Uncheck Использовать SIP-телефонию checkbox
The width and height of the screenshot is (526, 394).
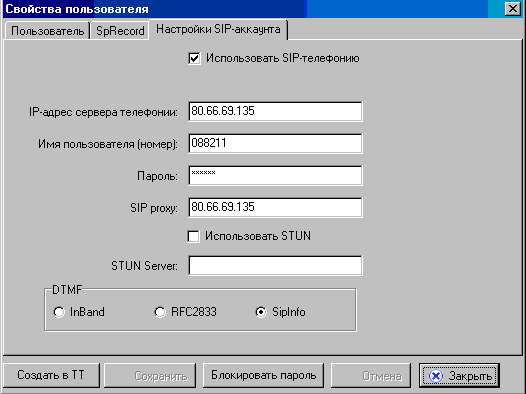click(x=194, y=58)
